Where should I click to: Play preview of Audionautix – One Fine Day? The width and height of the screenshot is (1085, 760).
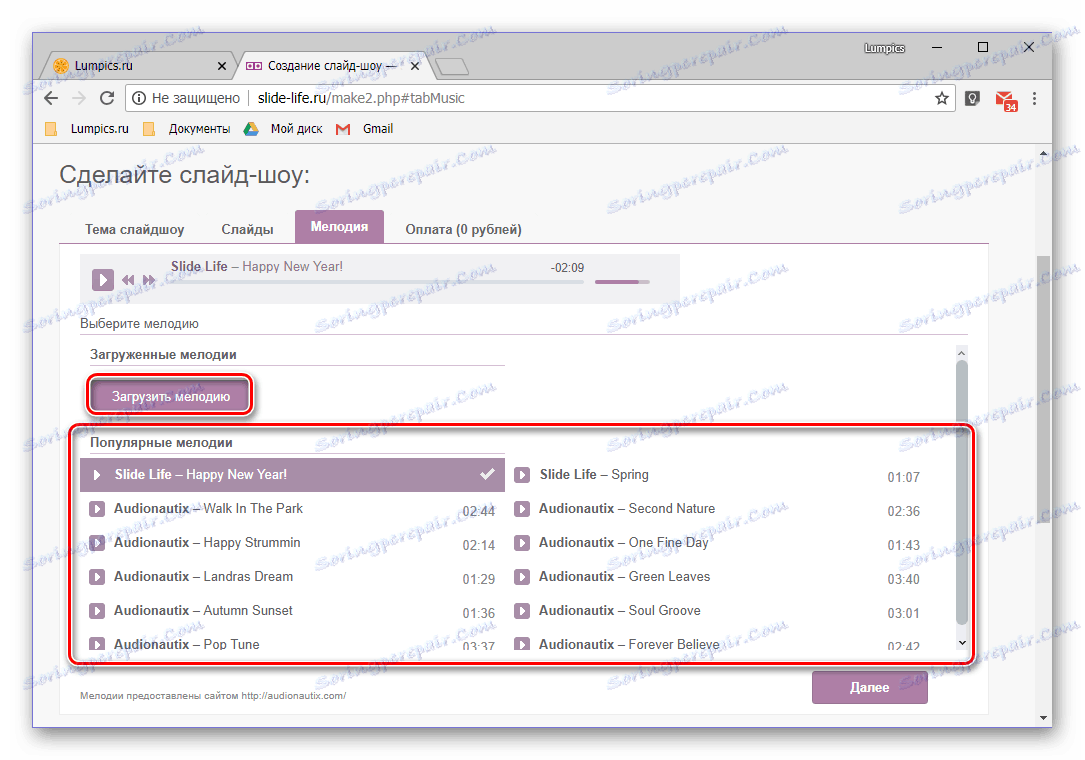522,543
